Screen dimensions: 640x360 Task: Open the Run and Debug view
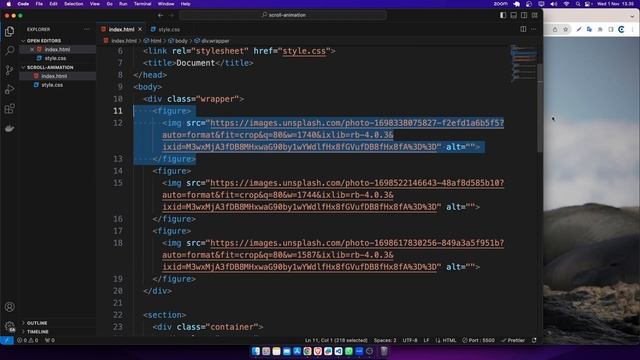9,89
